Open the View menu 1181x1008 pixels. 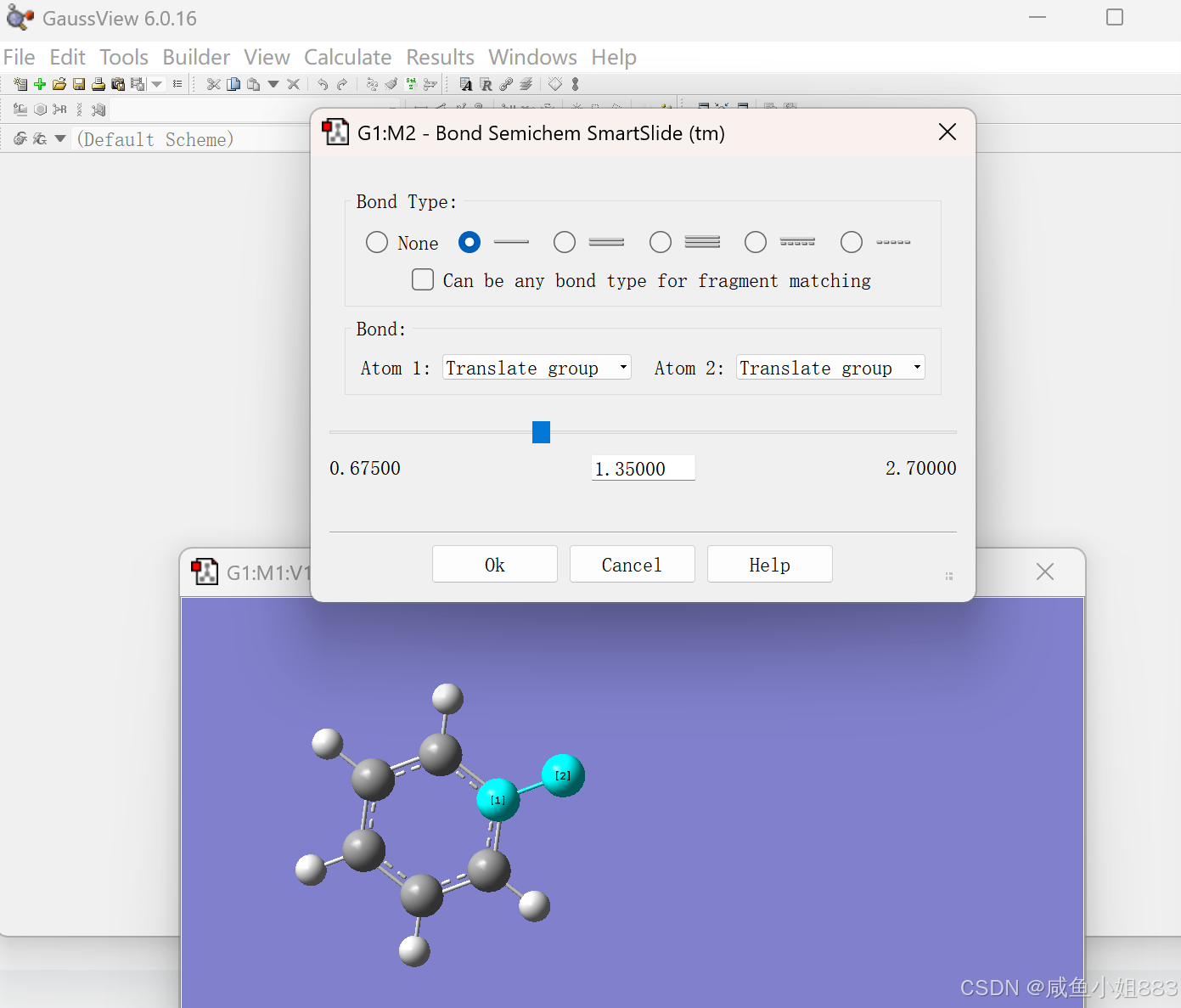pos(267,57)
